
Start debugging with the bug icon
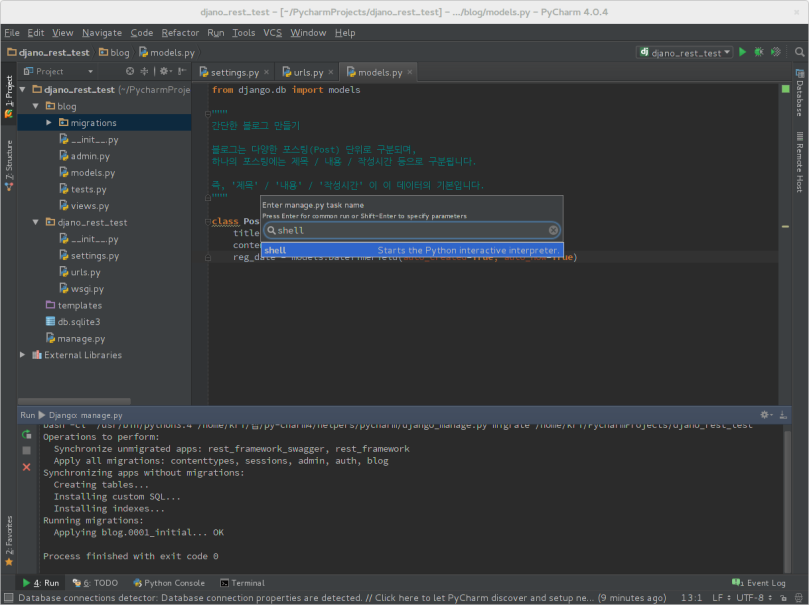click(x=759, y=52)
